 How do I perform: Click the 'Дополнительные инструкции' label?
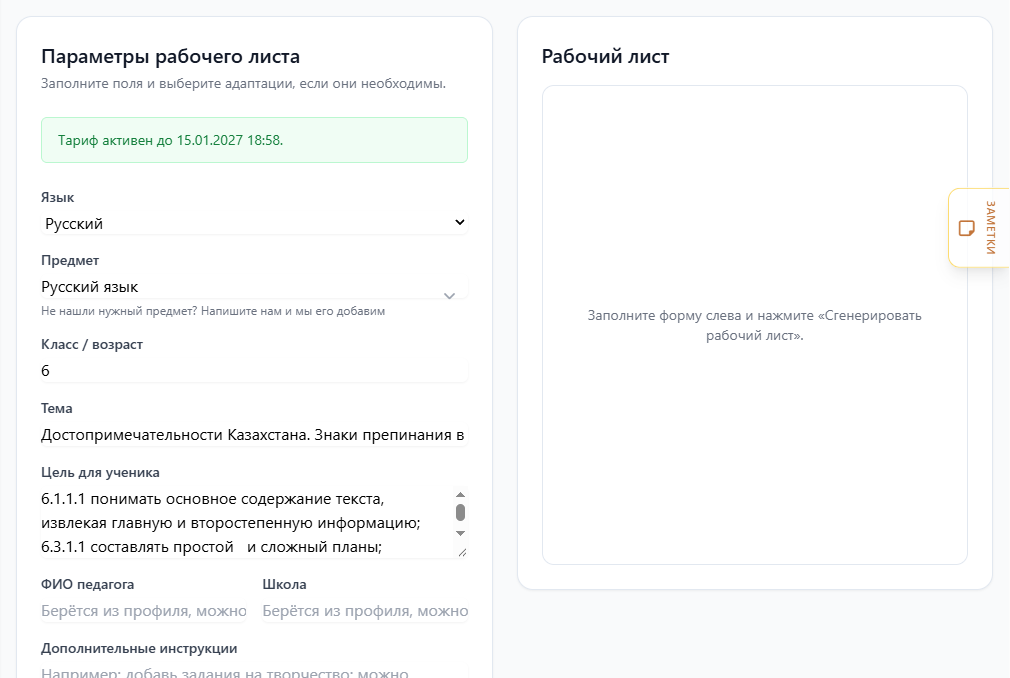[139, 648]
